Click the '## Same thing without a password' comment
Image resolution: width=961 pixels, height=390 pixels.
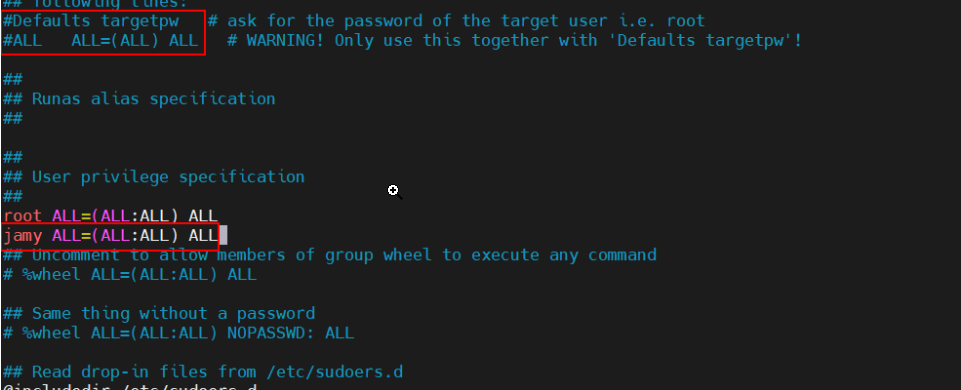[159, 313]
